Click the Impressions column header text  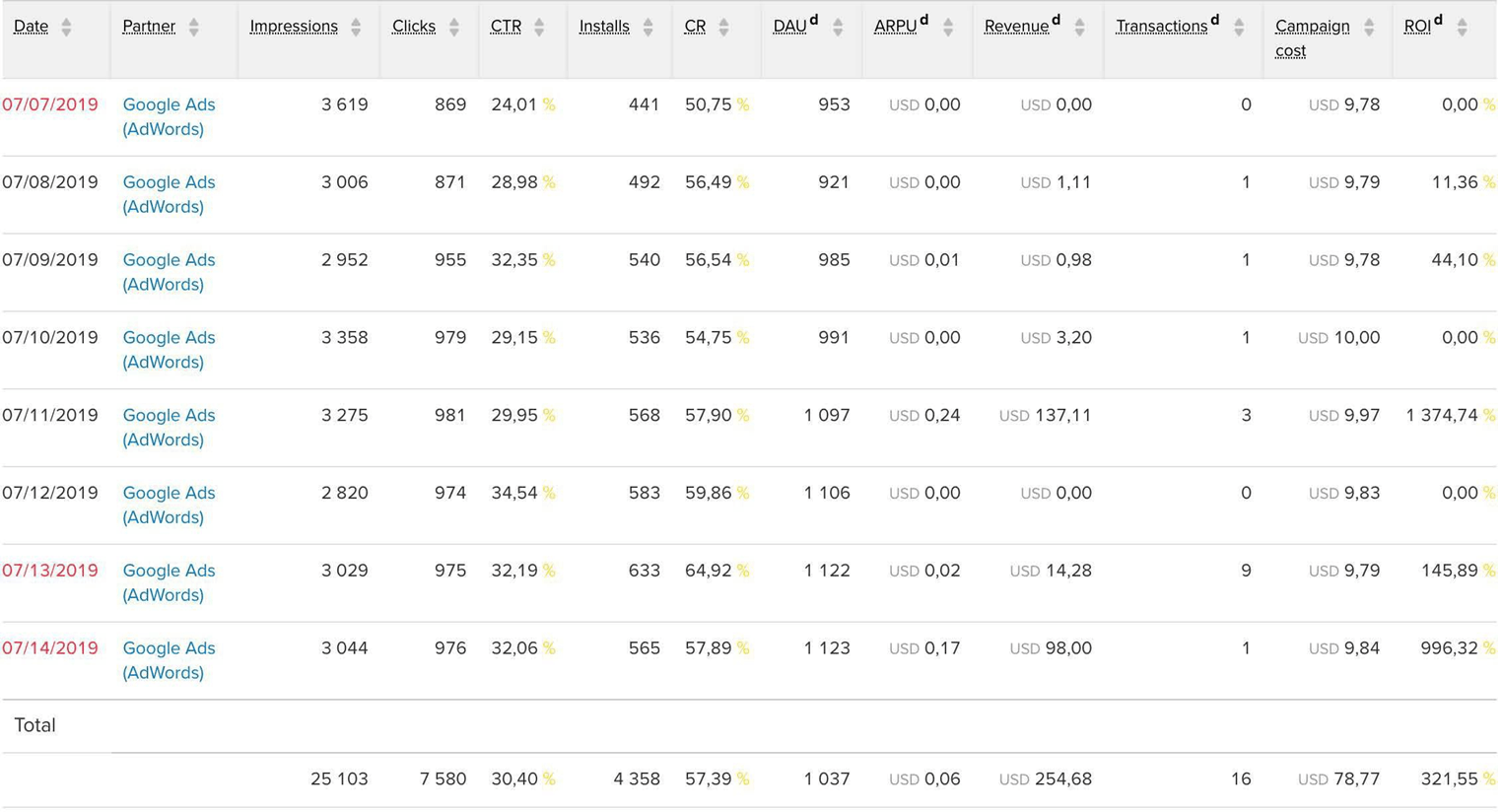tap(294, 27)
